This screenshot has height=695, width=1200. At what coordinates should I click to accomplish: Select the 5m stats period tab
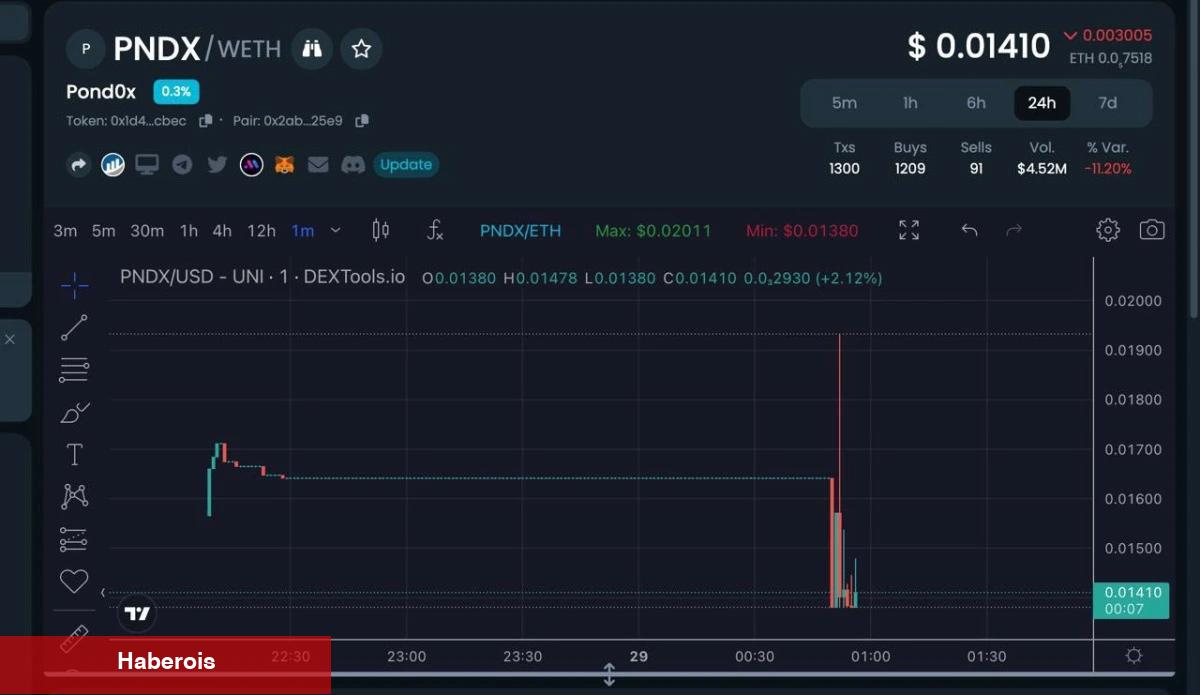pyautogui.click(x=844, y=103)
